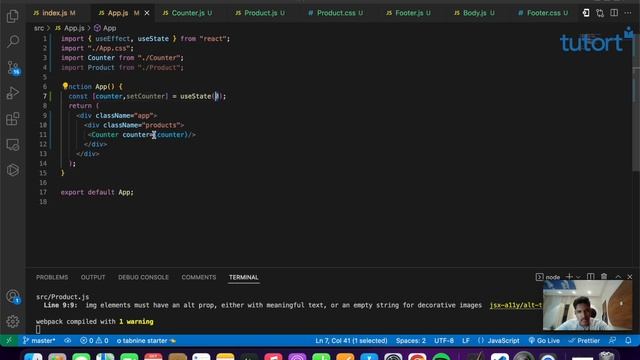Open Source Control view with pending changes
Viewport: 640px width, 360px height.
coord(13,67)
